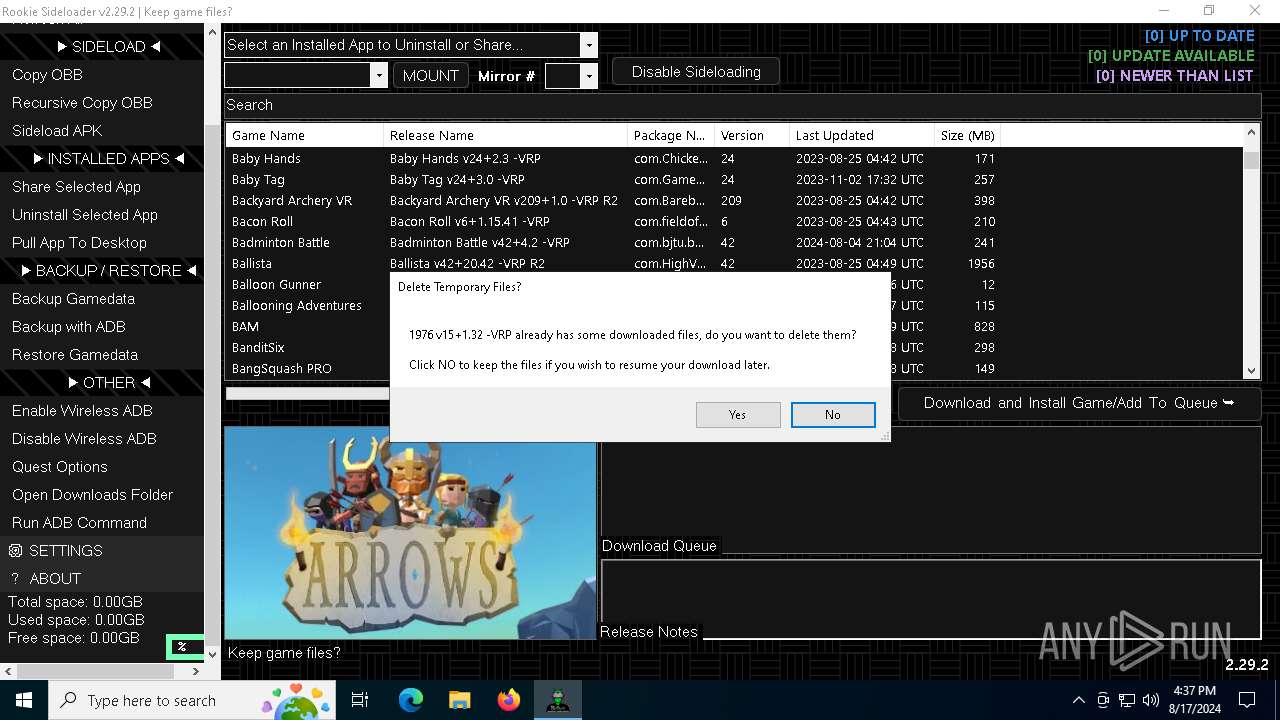Collapse the OTHER section header
The image size is (1280, 720).
(x=102, y=383)
